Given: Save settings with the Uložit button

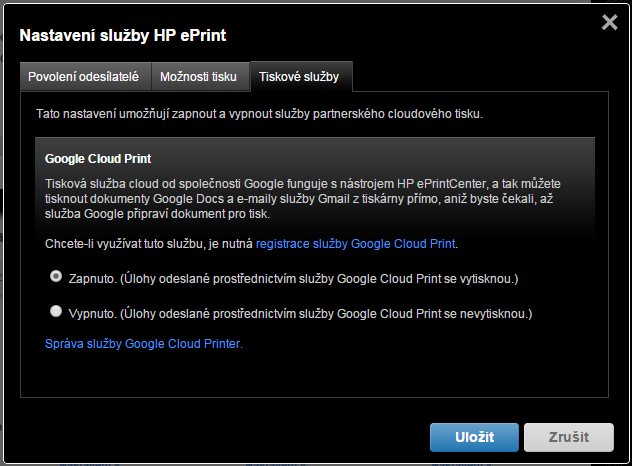Looking at the screenshot, I should tap(474, 437).
